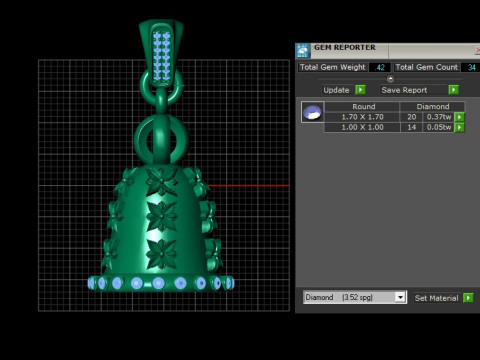Click the middle flower on the bell
The width and height of the screenshot is (480, 360).
click(162, 216)
